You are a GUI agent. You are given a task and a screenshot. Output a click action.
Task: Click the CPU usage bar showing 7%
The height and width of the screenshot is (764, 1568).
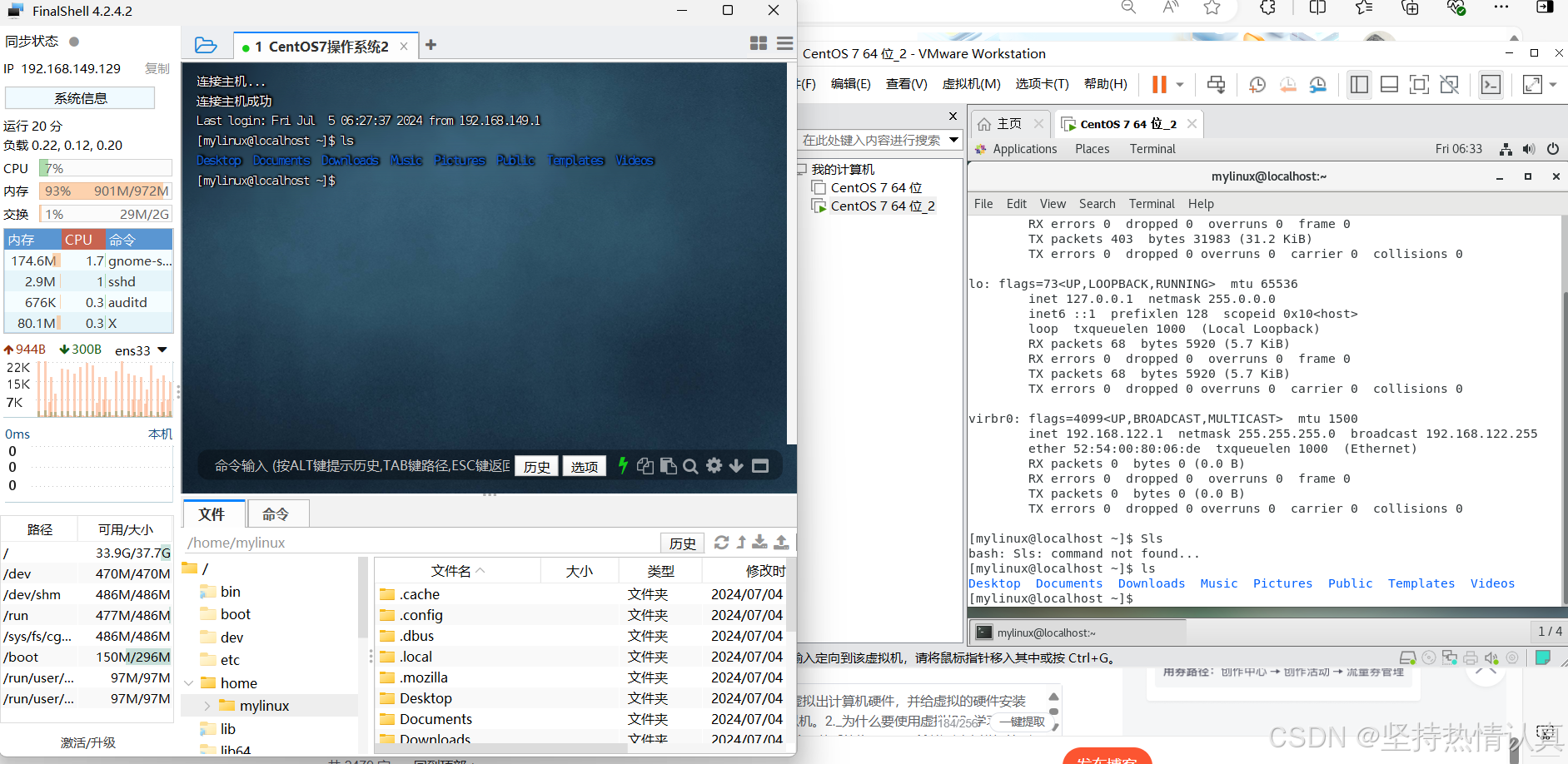coord(106,168)
